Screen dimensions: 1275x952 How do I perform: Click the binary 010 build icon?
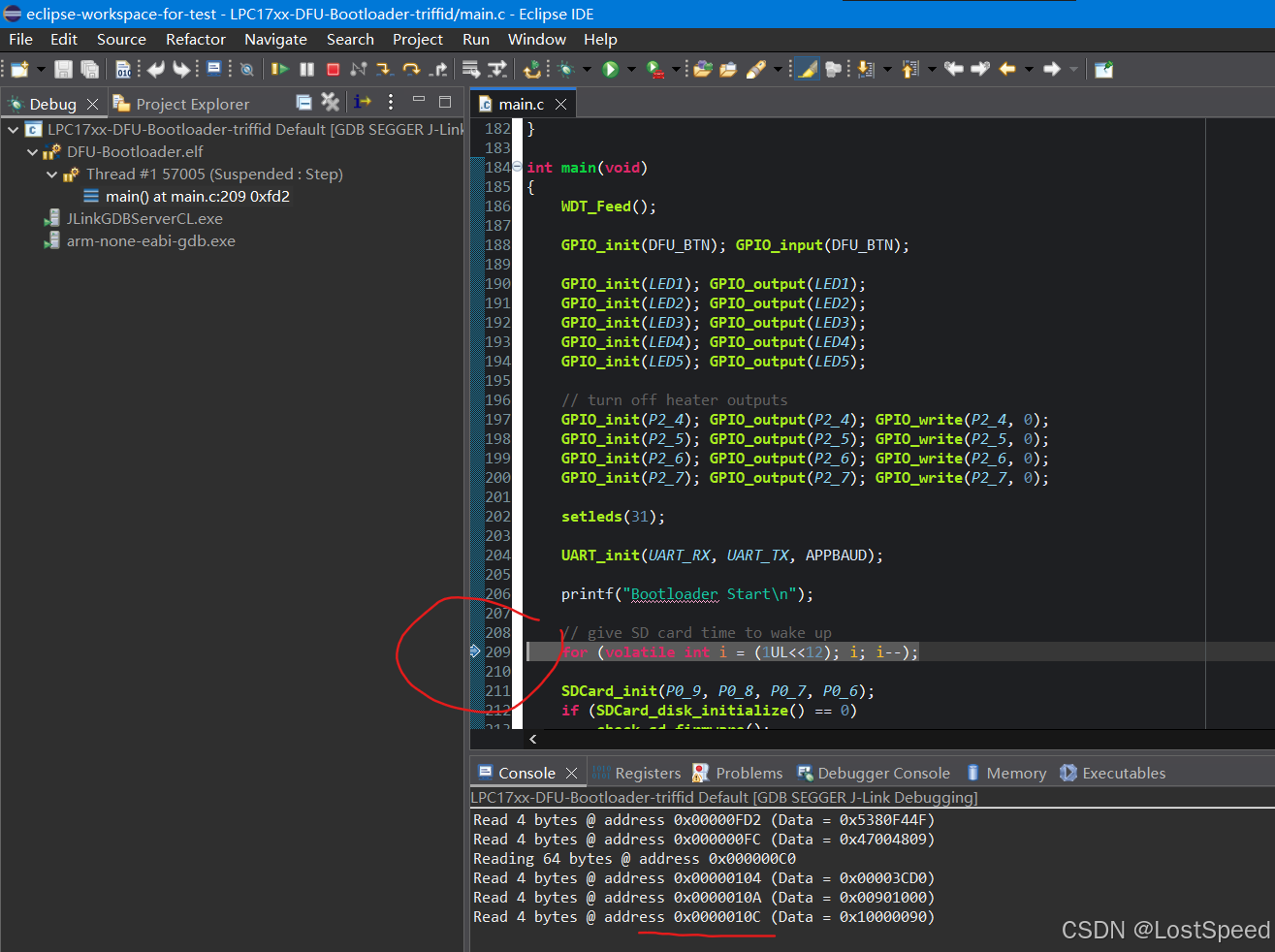(x=123, y=69)
